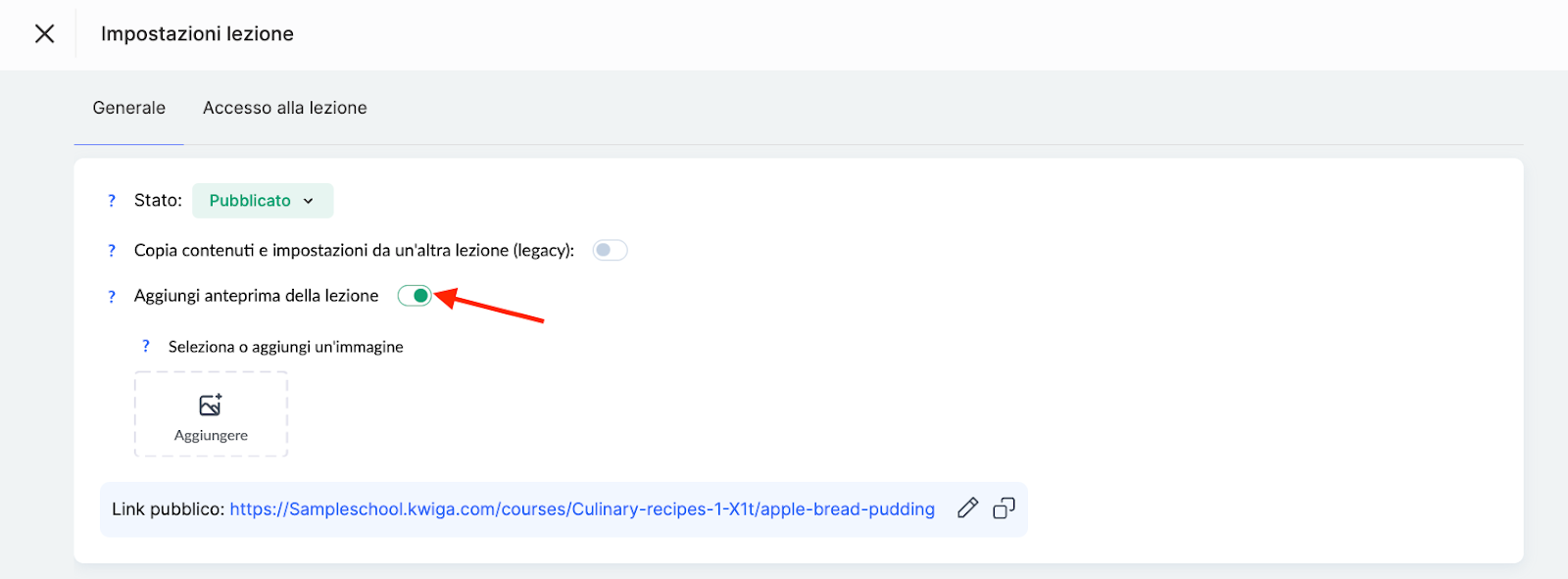Disable the Aggiungi anteprima della lezione toggle
1568x579 pixels.
tap(415, 296)
